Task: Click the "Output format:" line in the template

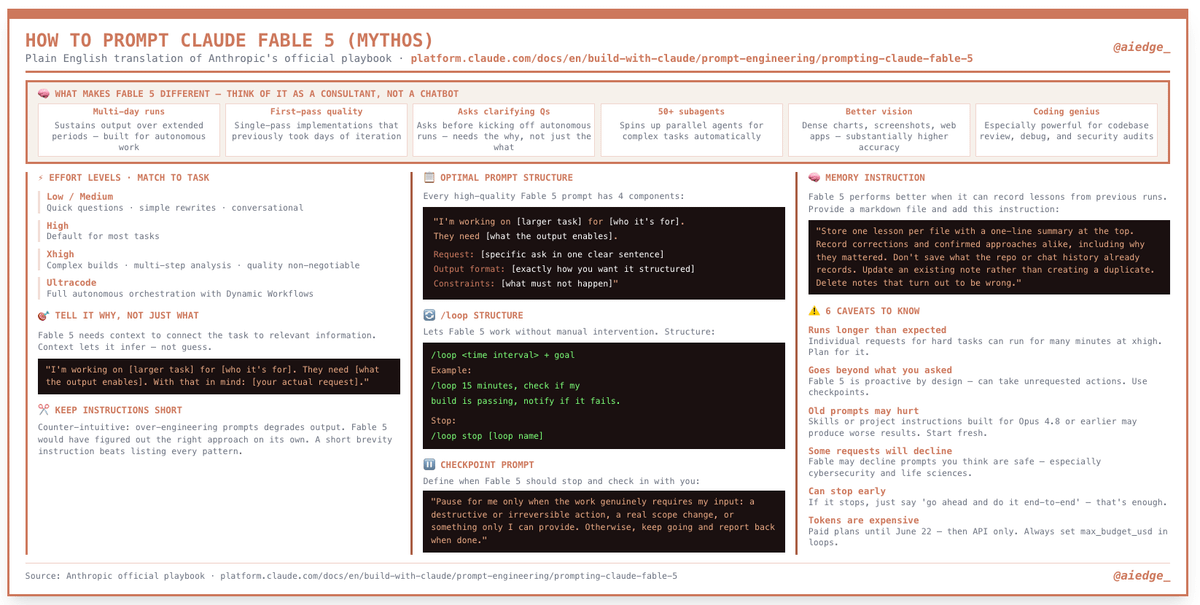Action: click(563, 269)
